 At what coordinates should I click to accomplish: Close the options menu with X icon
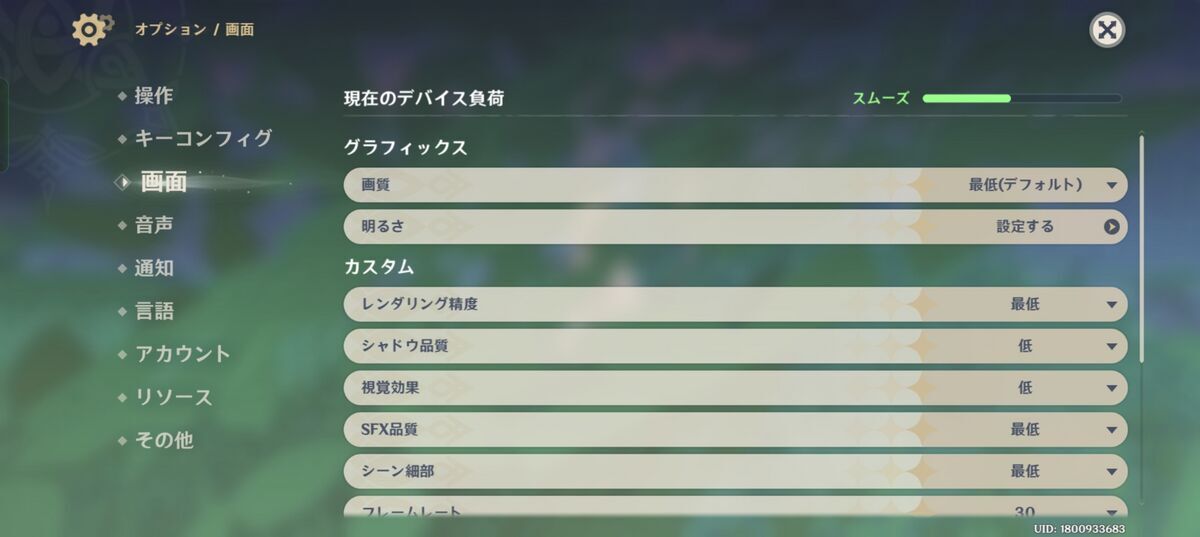pos(1107,30)
